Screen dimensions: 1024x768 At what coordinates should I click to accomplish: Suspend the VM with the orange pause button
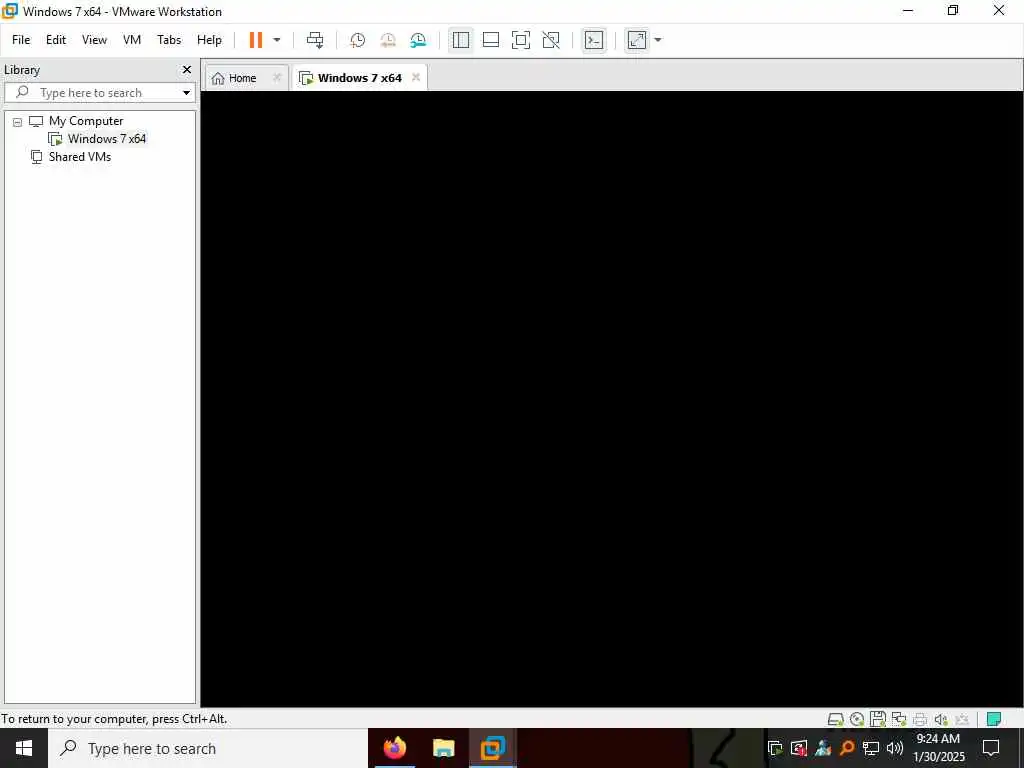pos(255,40)
